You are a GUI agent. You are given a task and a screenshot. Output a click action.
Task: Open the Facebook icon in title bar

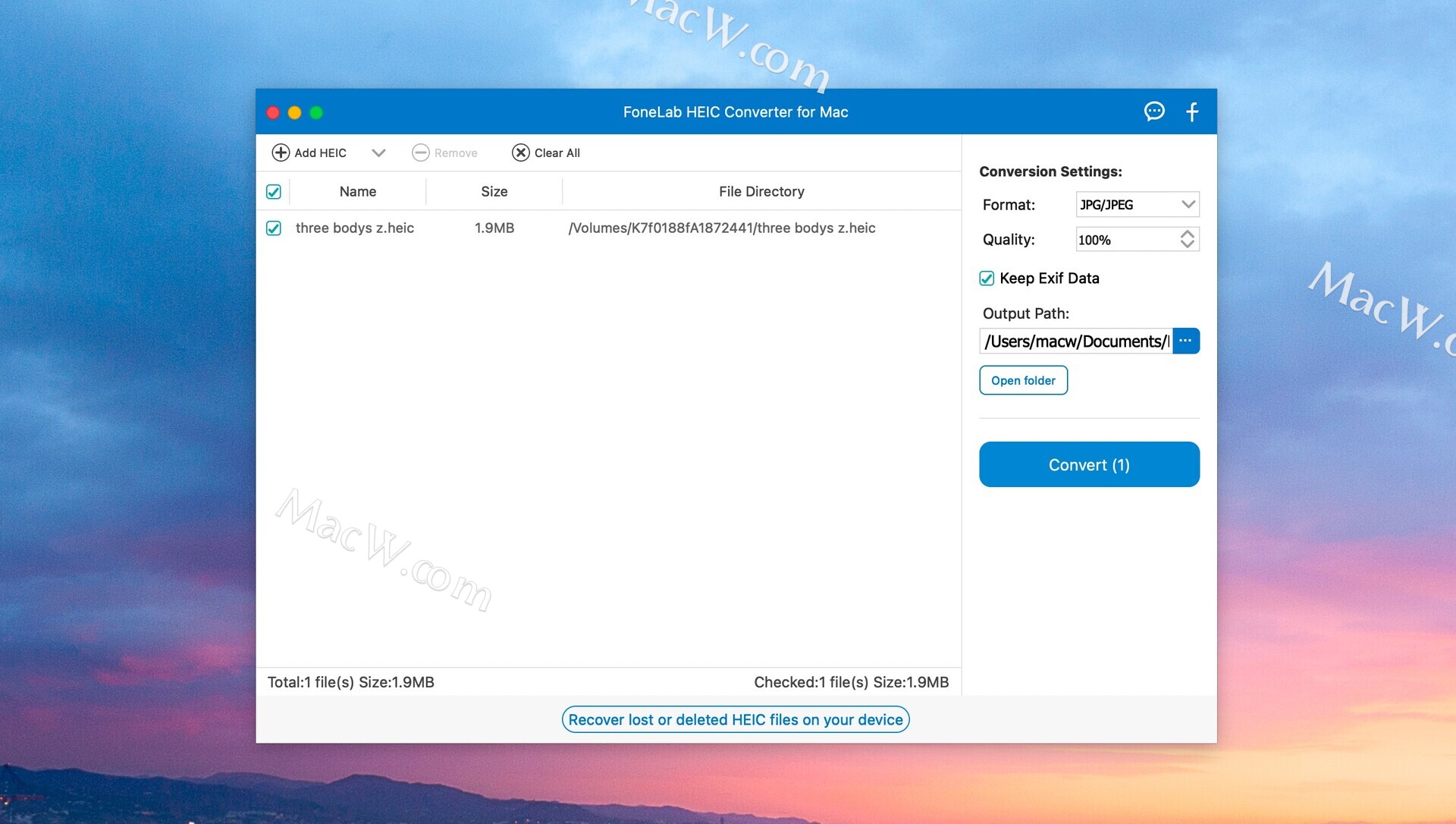pyautogui.click(x=1192, y=112)
